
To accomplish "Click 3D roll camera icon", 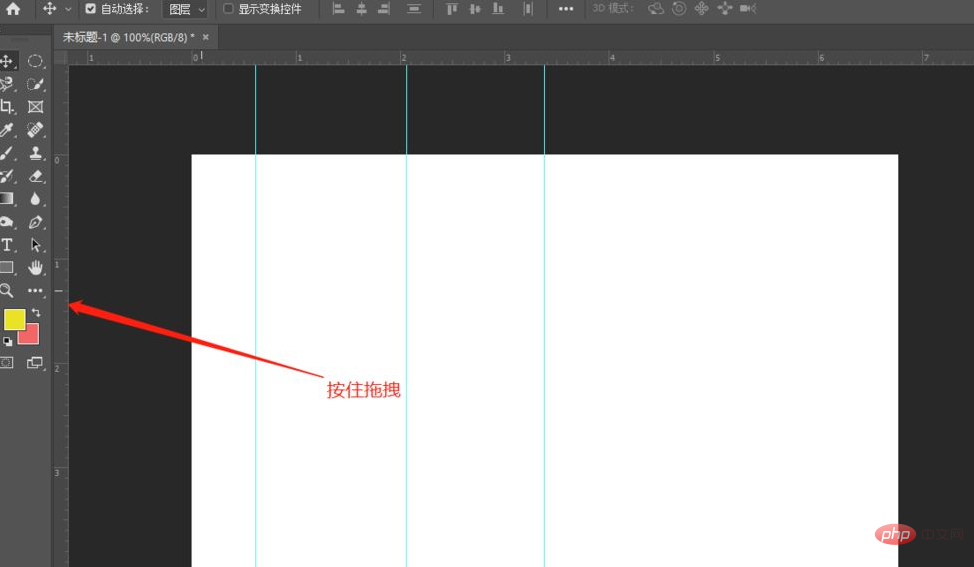I will [x=679, y=9].
